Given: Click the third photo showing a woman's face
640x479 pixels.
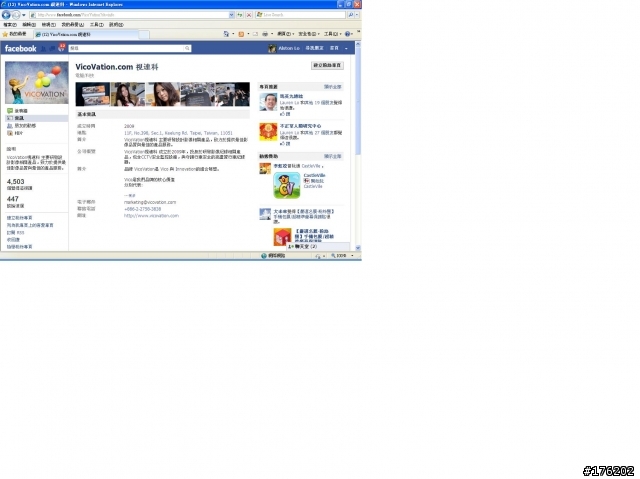Looking at the screenshot, I should pyautogui.click(x=163, y=94).
